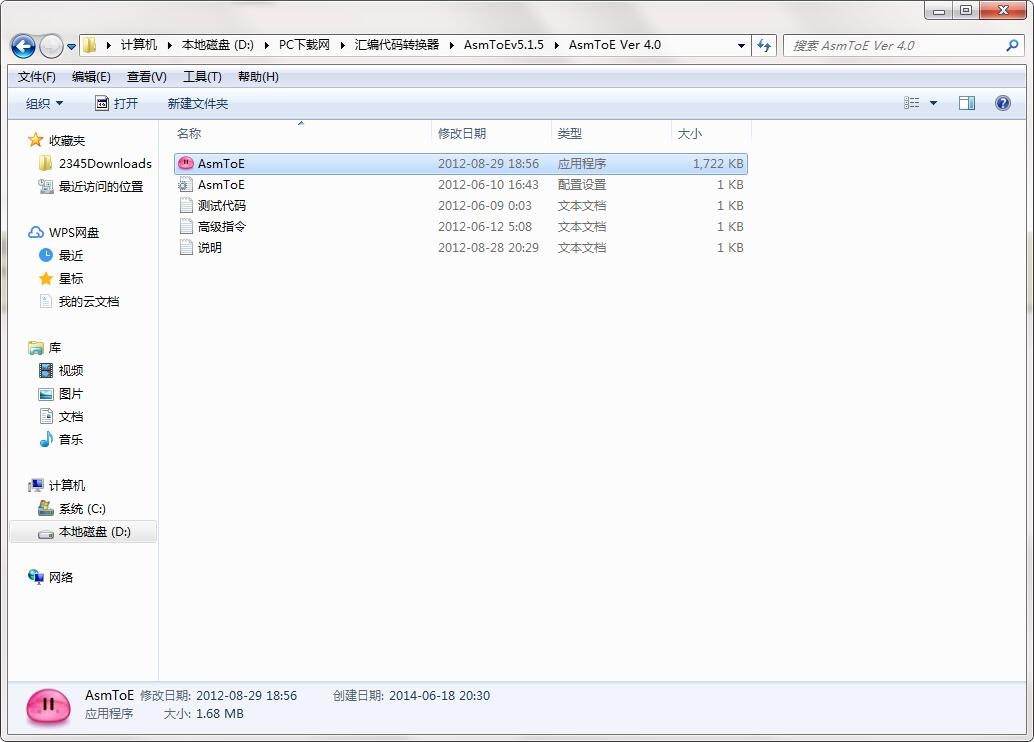
Task: Select the pink AsmToE application file
Action: pos(460,164)
